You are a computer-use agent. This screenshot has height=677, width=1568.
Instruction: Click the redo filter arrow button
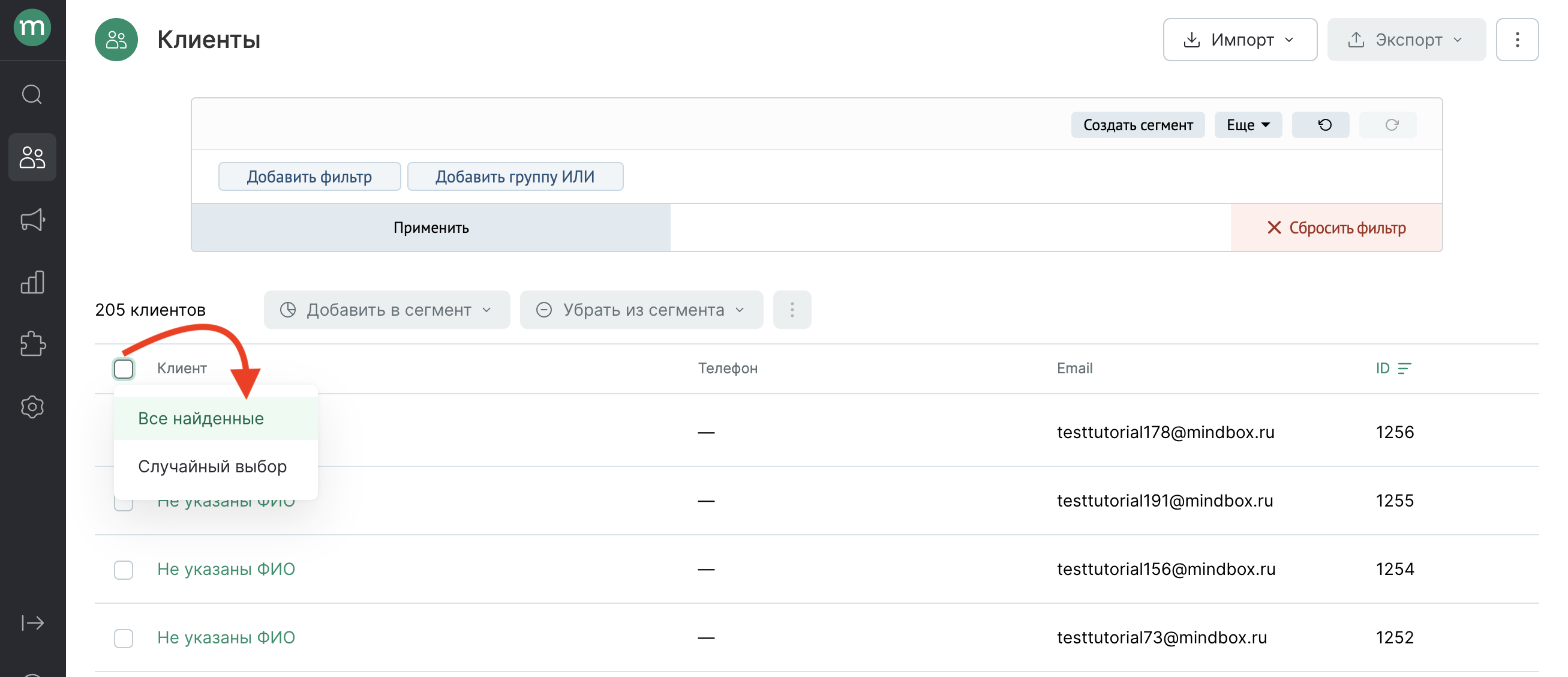[x=1387, y=125]
